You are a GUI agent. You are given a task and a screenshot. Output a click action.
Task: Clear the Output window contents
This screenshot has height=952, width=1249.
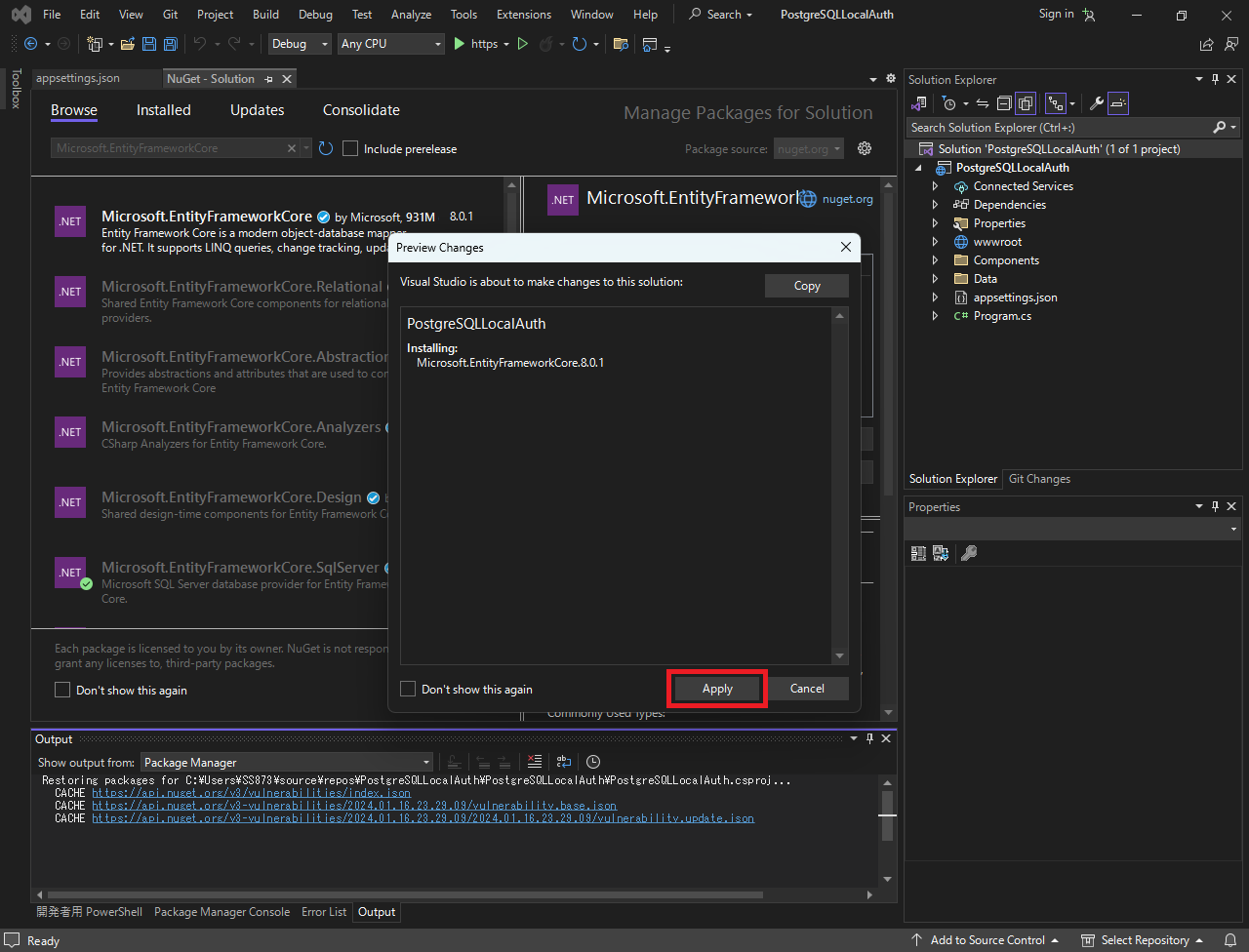point(535,762)
